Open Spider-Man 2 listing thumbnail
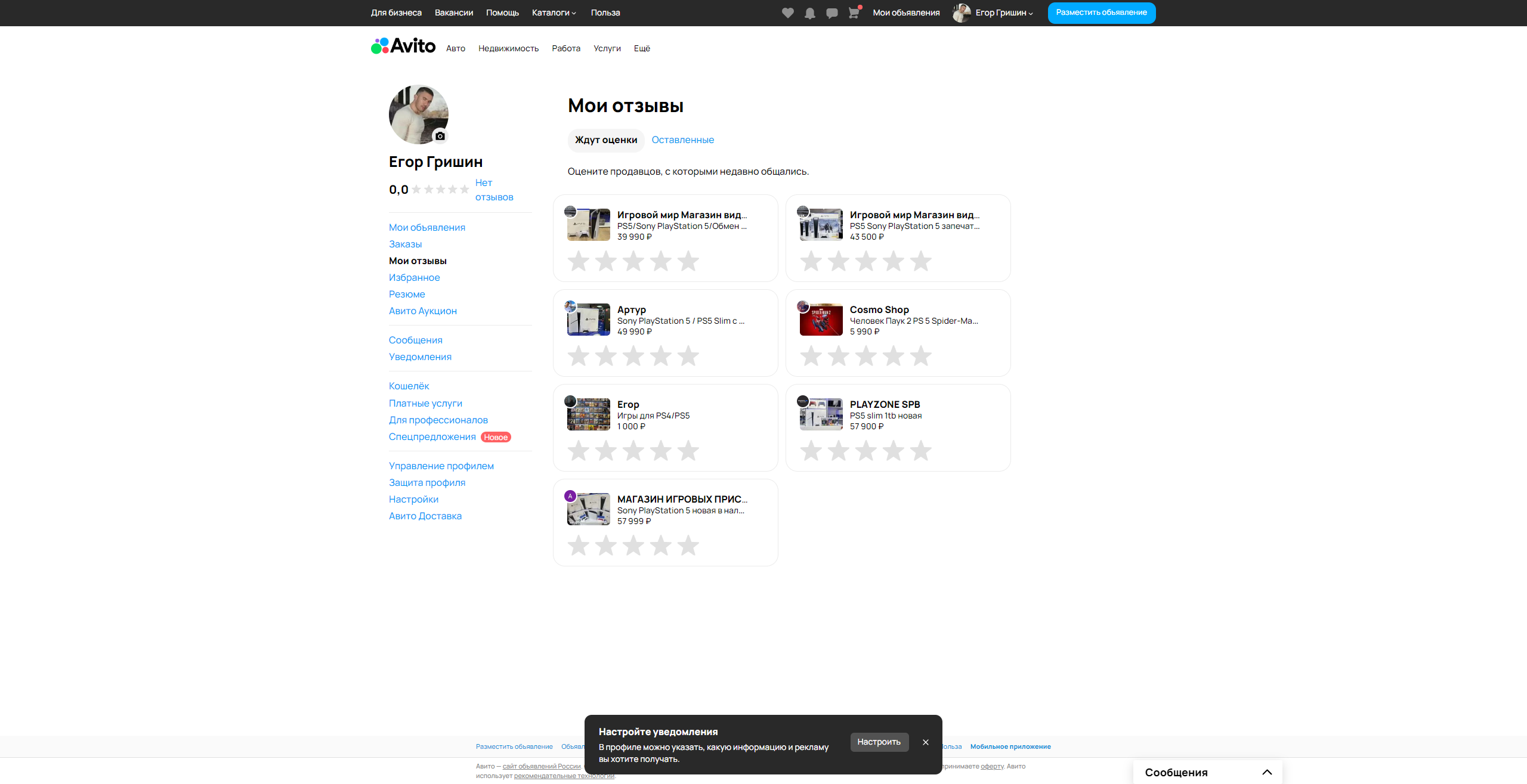 (x=821, y=320)
